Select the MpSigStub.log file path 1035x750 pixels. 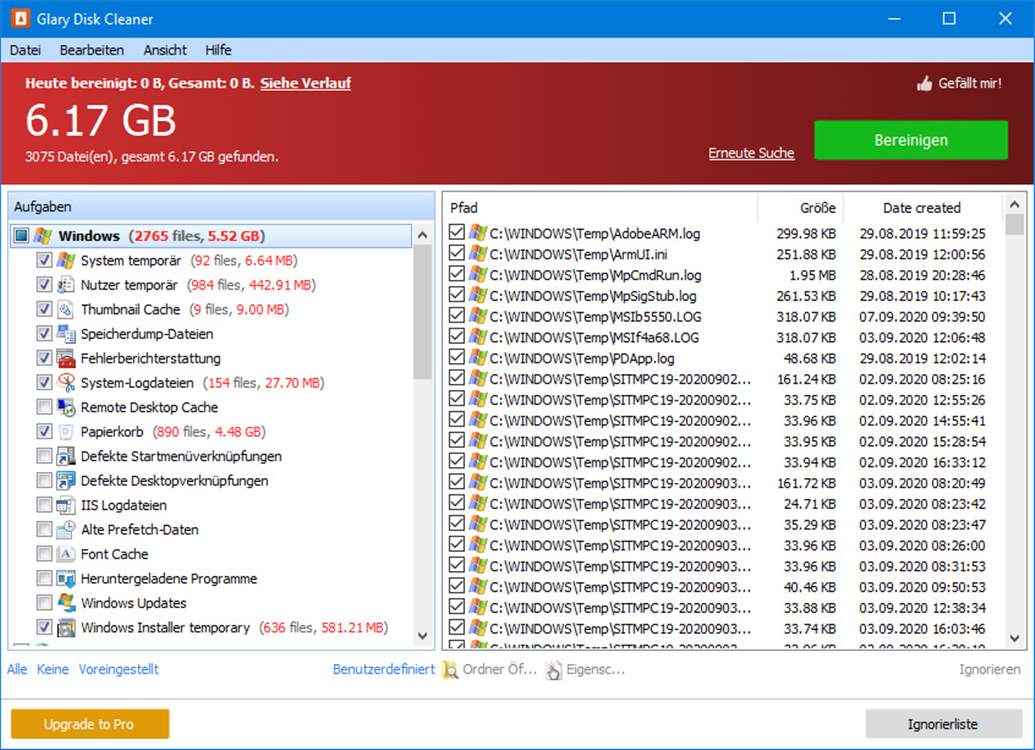click(x=593, y=296)
